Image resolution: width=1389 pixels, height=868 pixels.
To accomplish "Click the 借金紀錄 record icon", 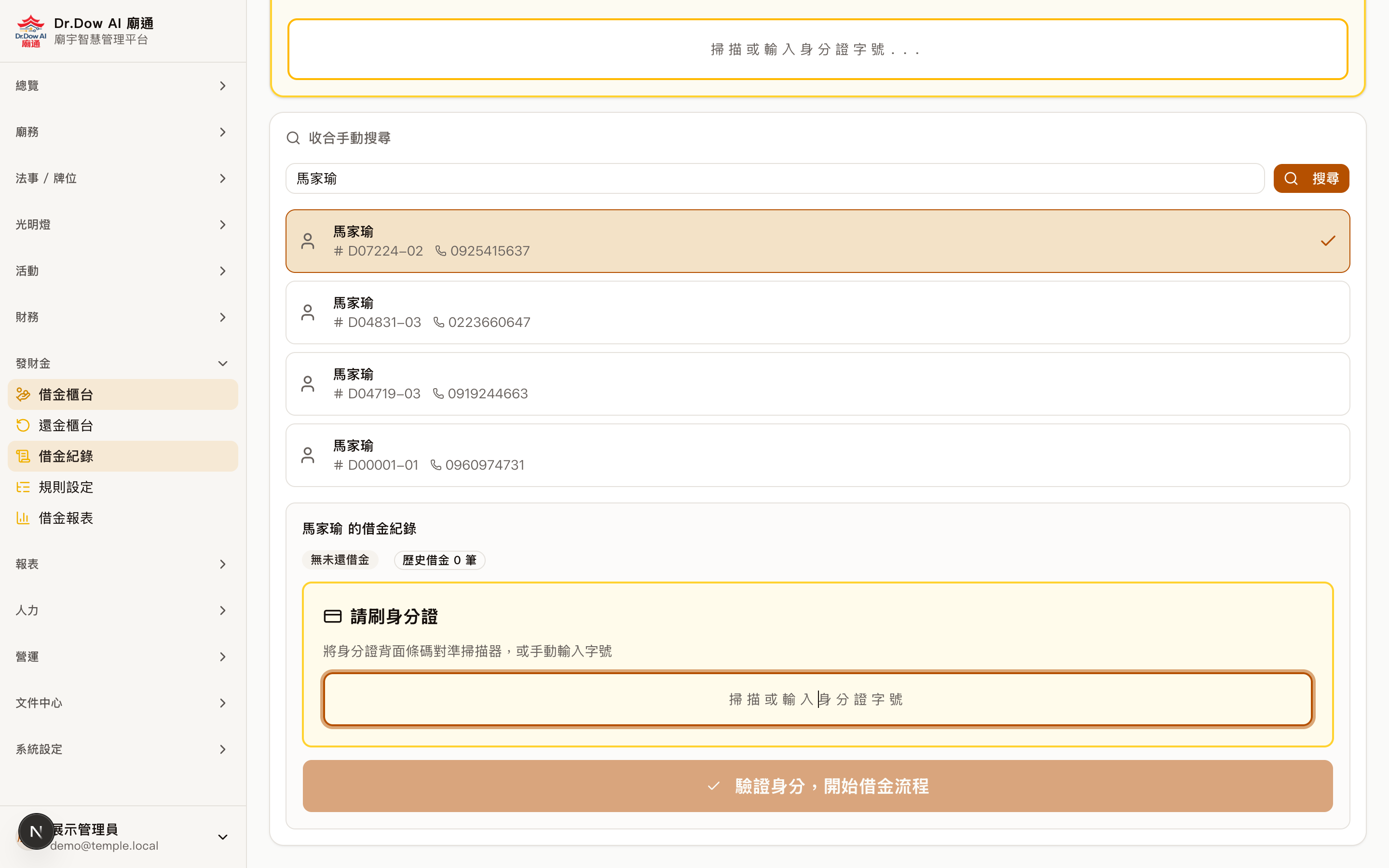I will coord(23,456).
